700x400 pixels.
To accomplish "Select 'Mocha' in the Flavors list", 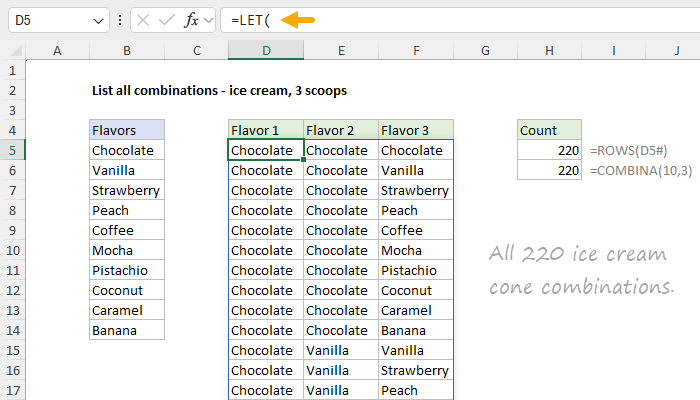I will (x=127, y=250).
